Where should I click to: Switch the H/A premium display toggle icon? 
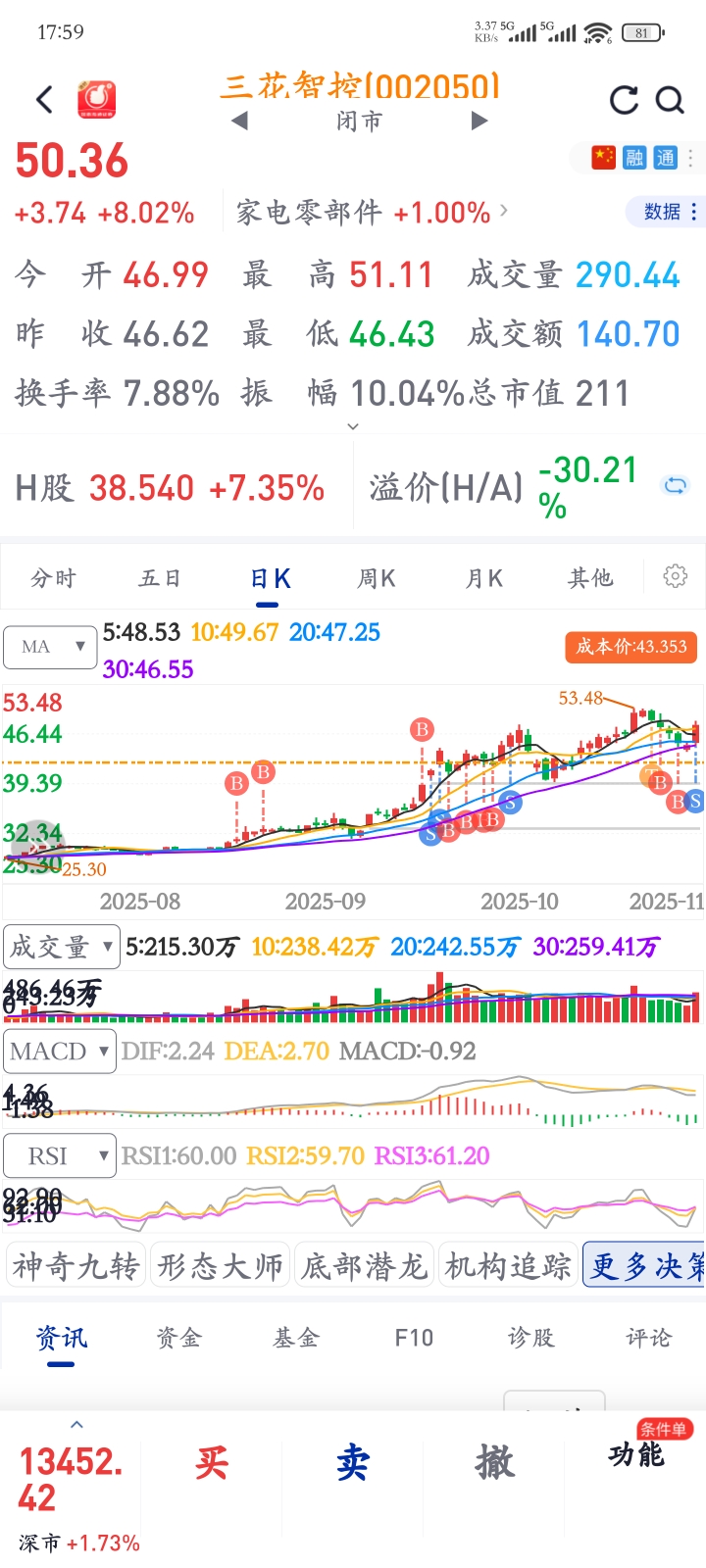click(676, 485)
